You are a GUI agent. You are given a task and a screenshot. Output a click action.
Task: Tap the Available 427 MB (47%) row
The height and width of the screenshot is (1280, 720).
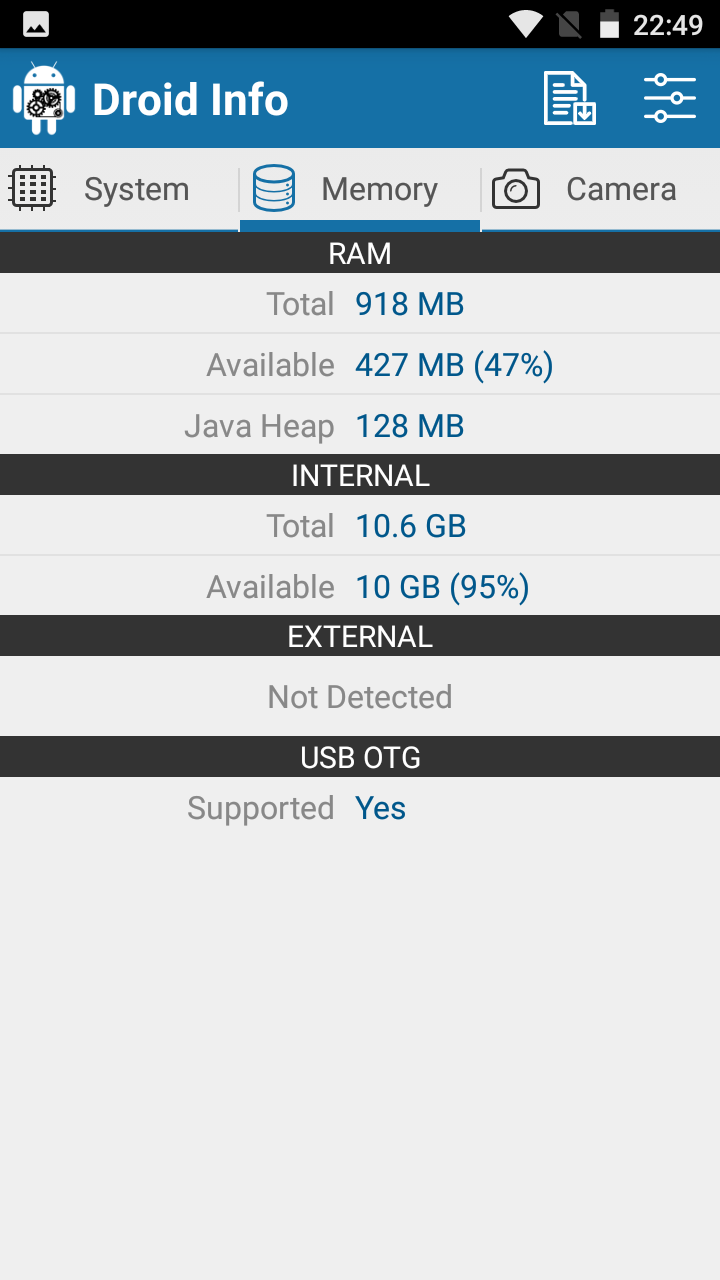(360, 365)
